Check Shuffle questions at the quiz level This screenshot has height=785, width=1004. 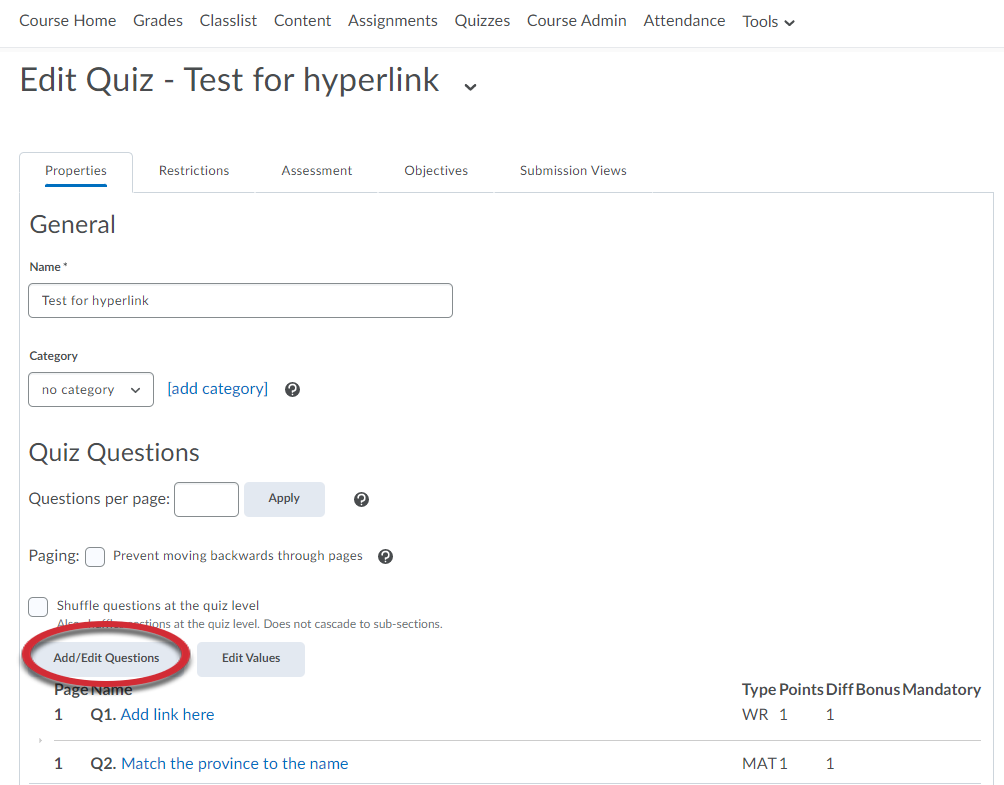38,606
